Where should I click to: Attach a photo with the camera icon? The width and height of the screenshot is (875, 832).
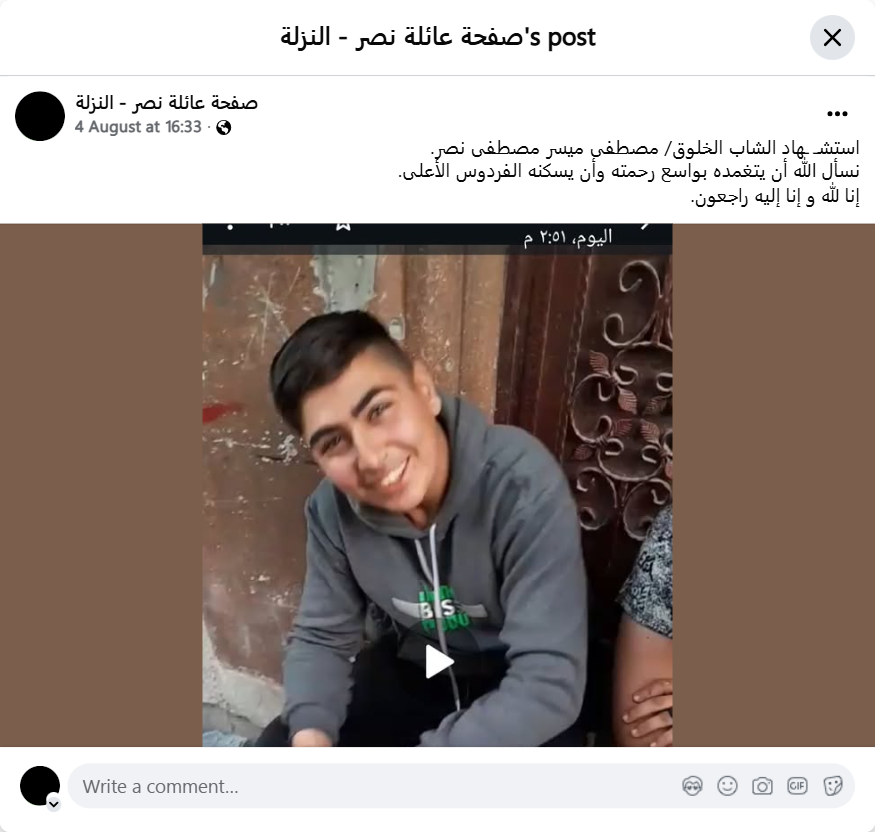[x=762, y=786]
